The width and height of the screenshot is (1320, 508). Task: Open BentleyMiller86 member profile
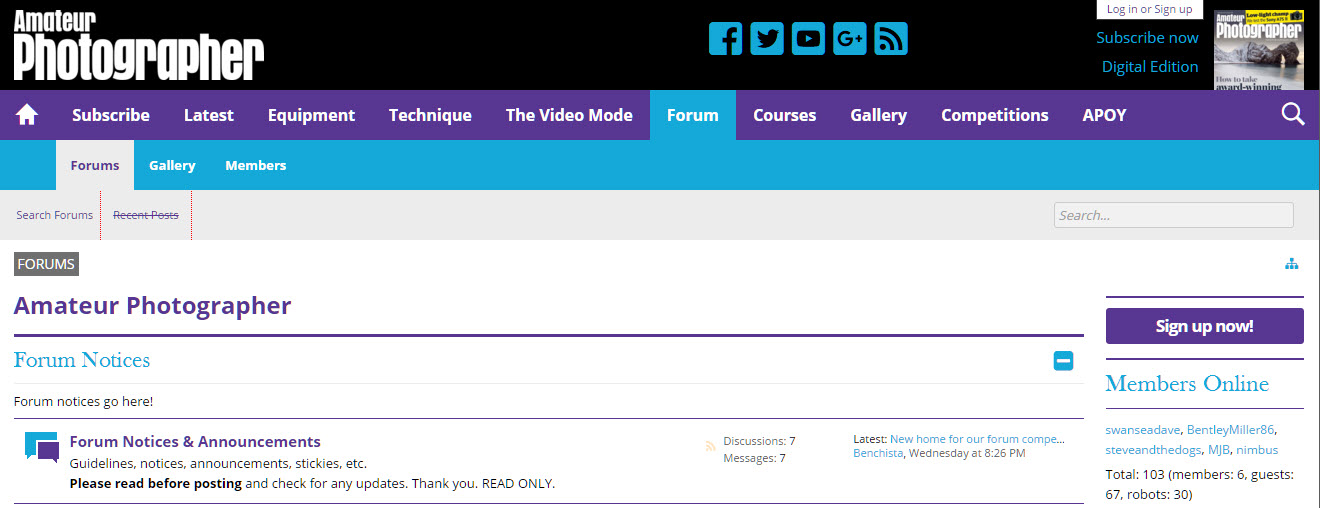[x=1230, y=430]
